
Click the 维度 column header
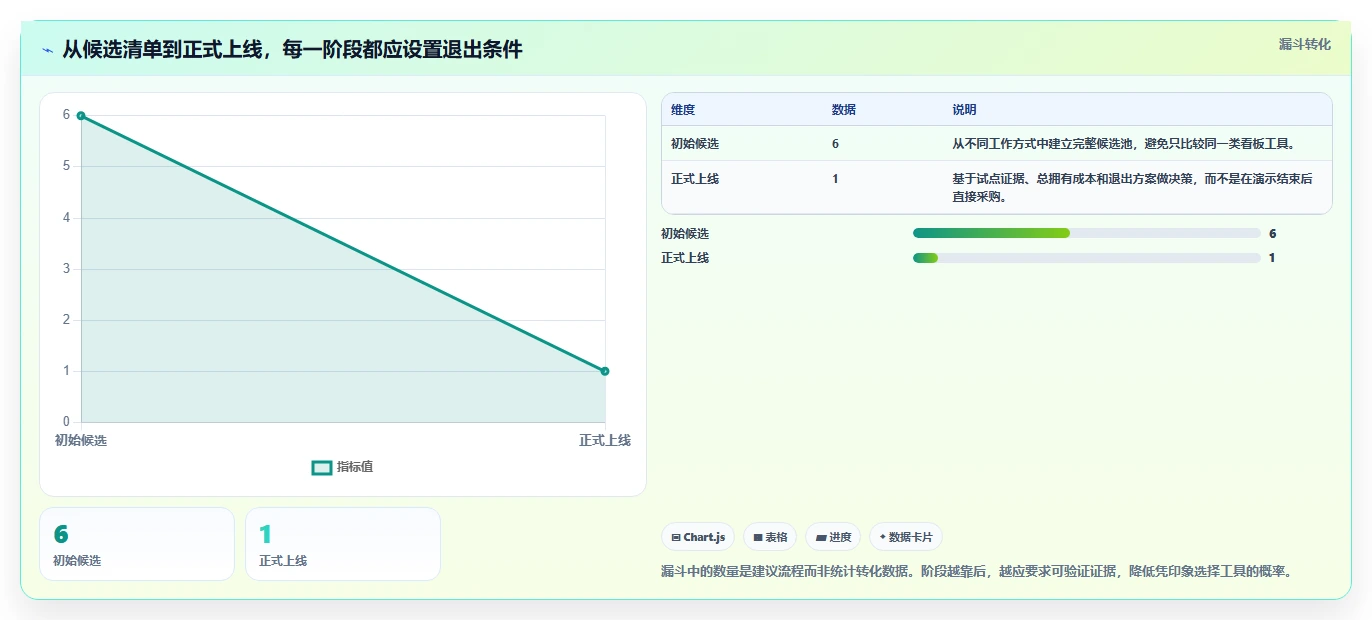point(683,110)
